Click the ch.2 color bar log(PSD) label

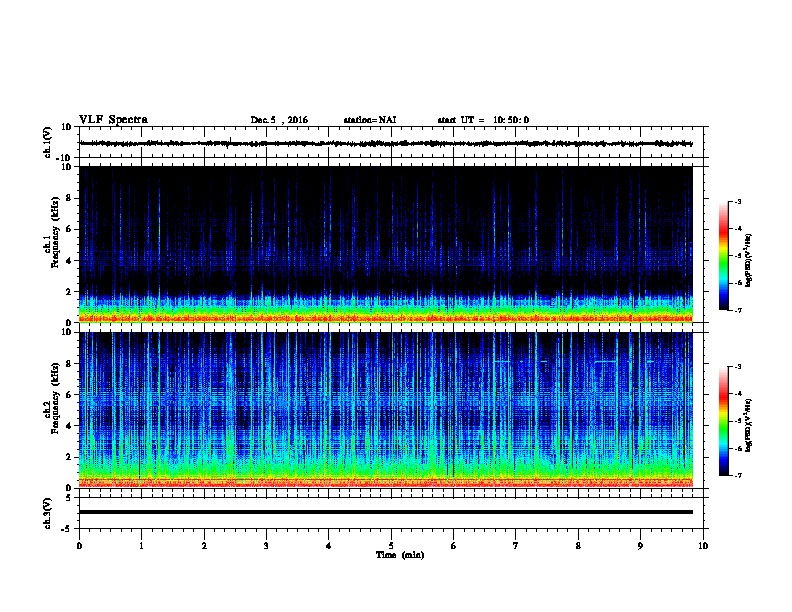pos(749,425)
